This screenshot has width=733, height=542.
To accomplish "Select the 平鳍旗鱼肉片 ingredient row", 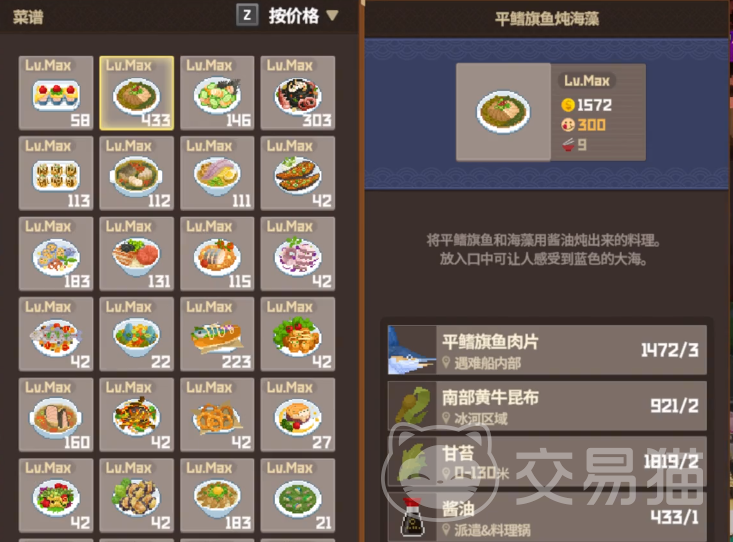I will pyautogui.click(x=547, y=350).
